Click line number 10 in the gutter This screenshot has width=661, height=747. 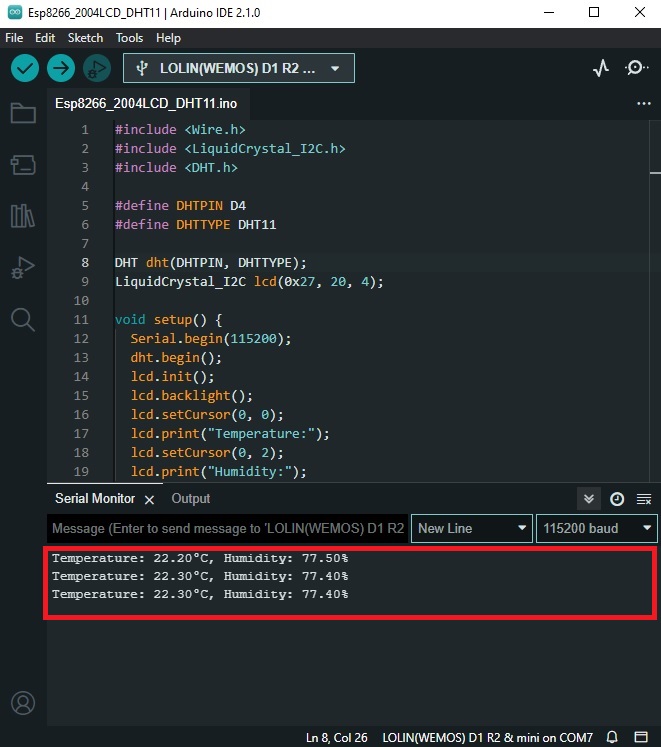81,301
